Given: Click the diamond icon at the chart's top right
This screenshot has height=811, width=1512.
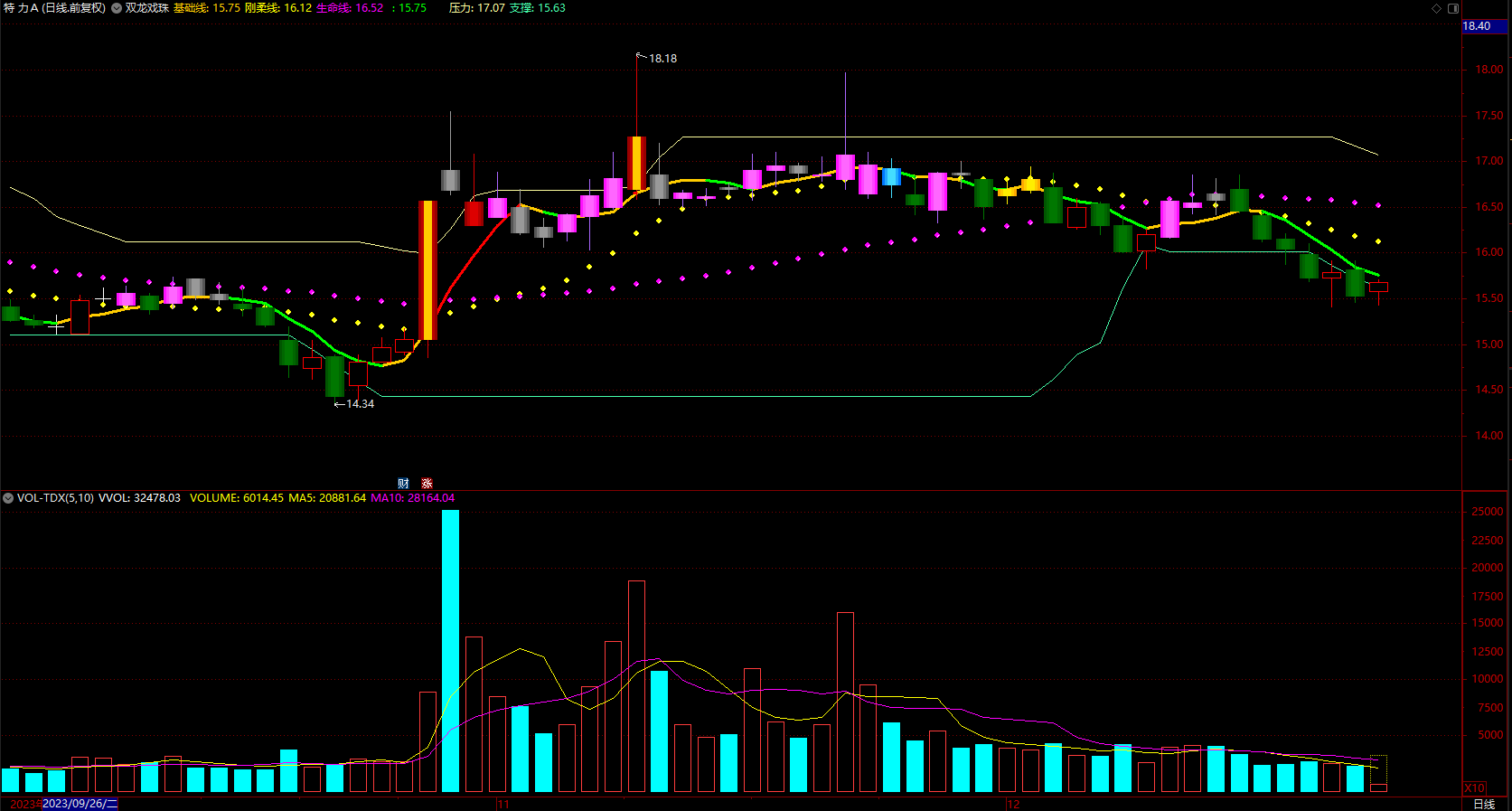Looking at the screenshot, I should tap(1437, 8).
